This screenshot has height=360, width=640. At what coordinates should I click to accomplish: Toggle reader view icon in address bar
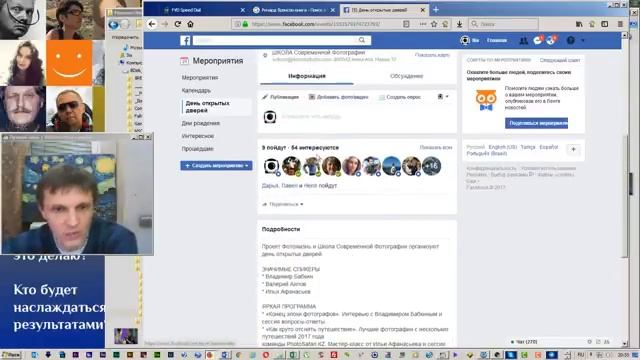click(x=406, y=24)
